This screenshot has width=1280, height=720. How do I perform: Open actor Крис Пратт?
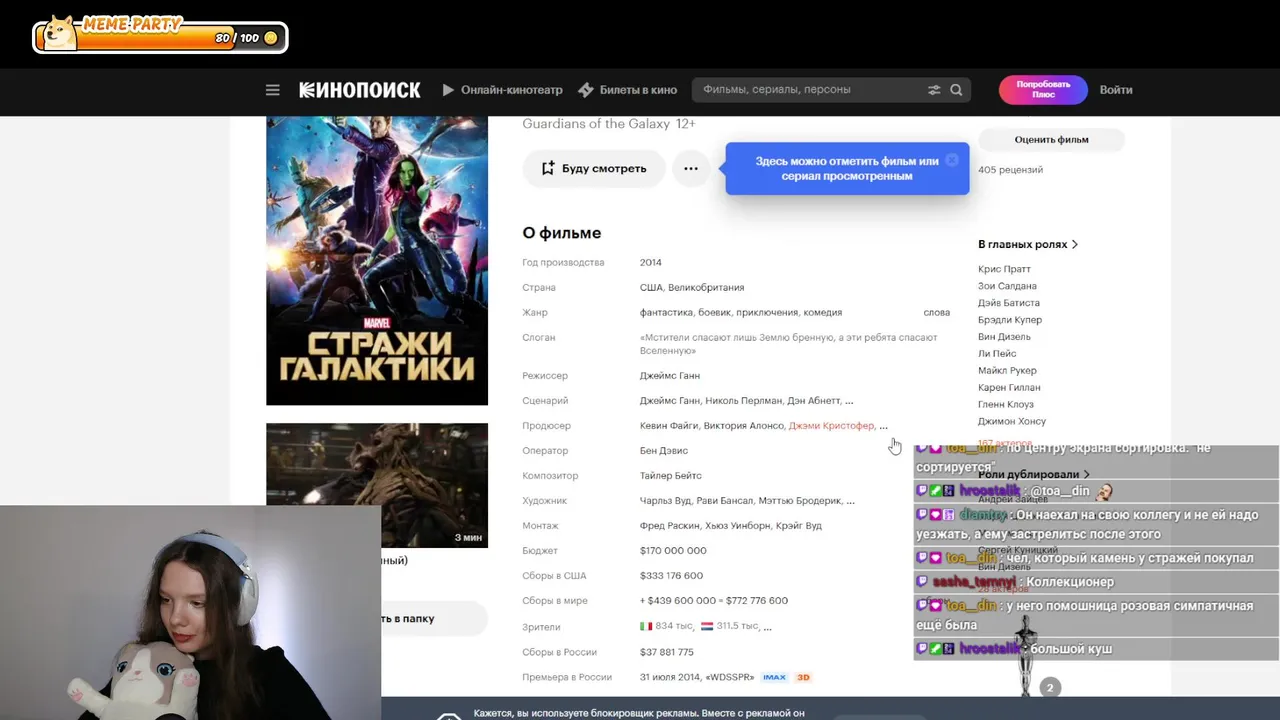[1004, 269]
